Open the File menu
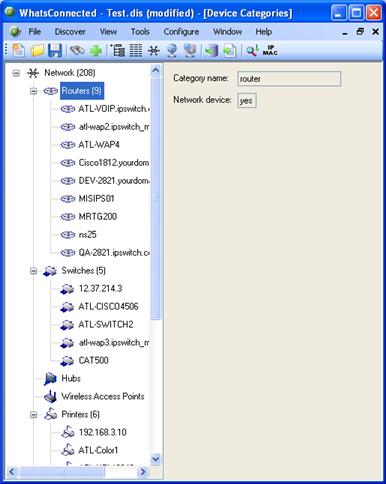The height and width of the screenshot is (484, 386). coord(34,32)
